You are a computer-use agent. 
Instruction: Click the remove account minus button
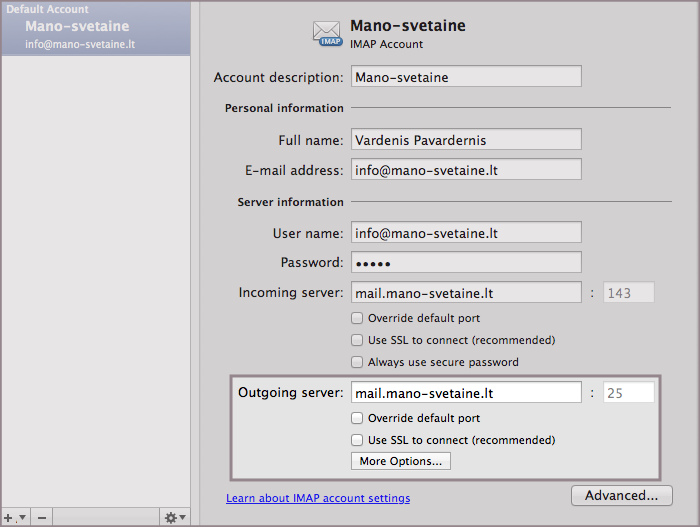(41, 517)
